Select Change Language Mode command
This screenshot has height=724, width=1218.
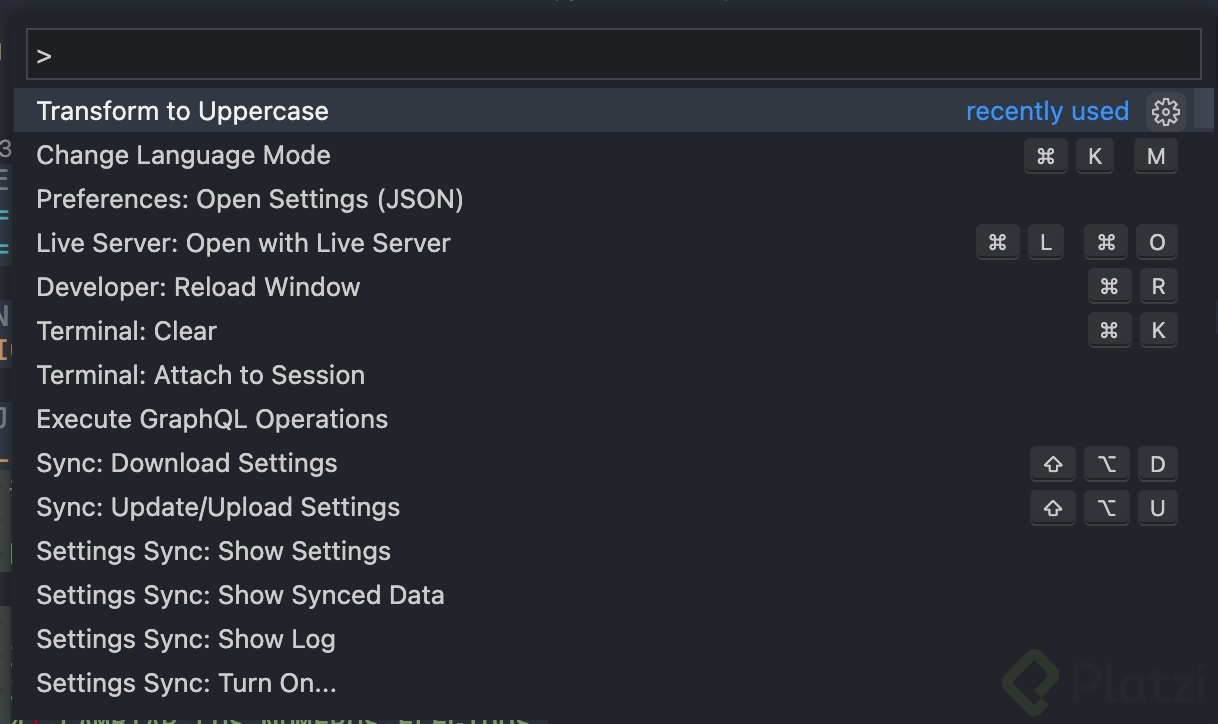click(x=606, y=155)
